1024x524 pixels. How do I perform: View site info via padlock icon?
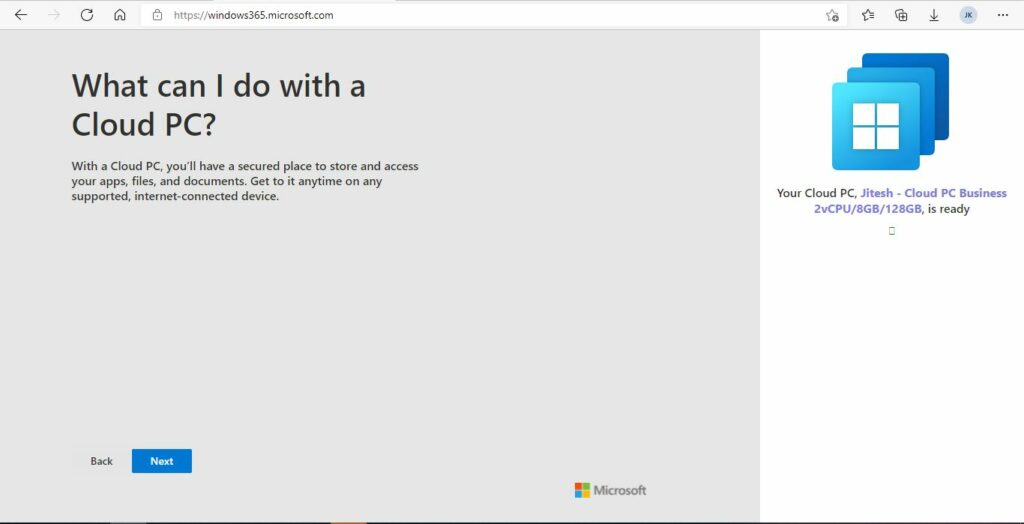[157, 15]
